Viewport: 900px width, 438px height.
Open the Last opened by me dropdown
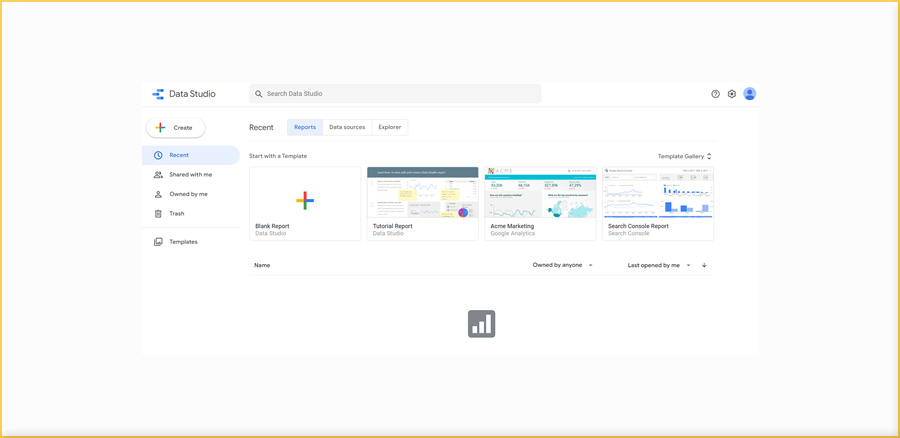coord(659,265)
